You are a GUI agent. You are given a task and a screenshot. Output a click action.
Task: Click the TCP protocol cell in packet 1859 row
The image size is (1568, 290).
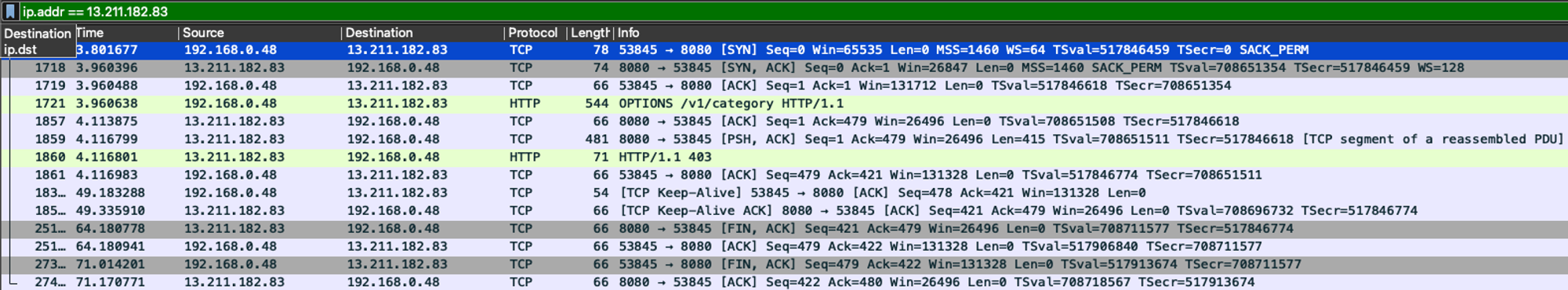pyautogui.click(x=521, y=140)
